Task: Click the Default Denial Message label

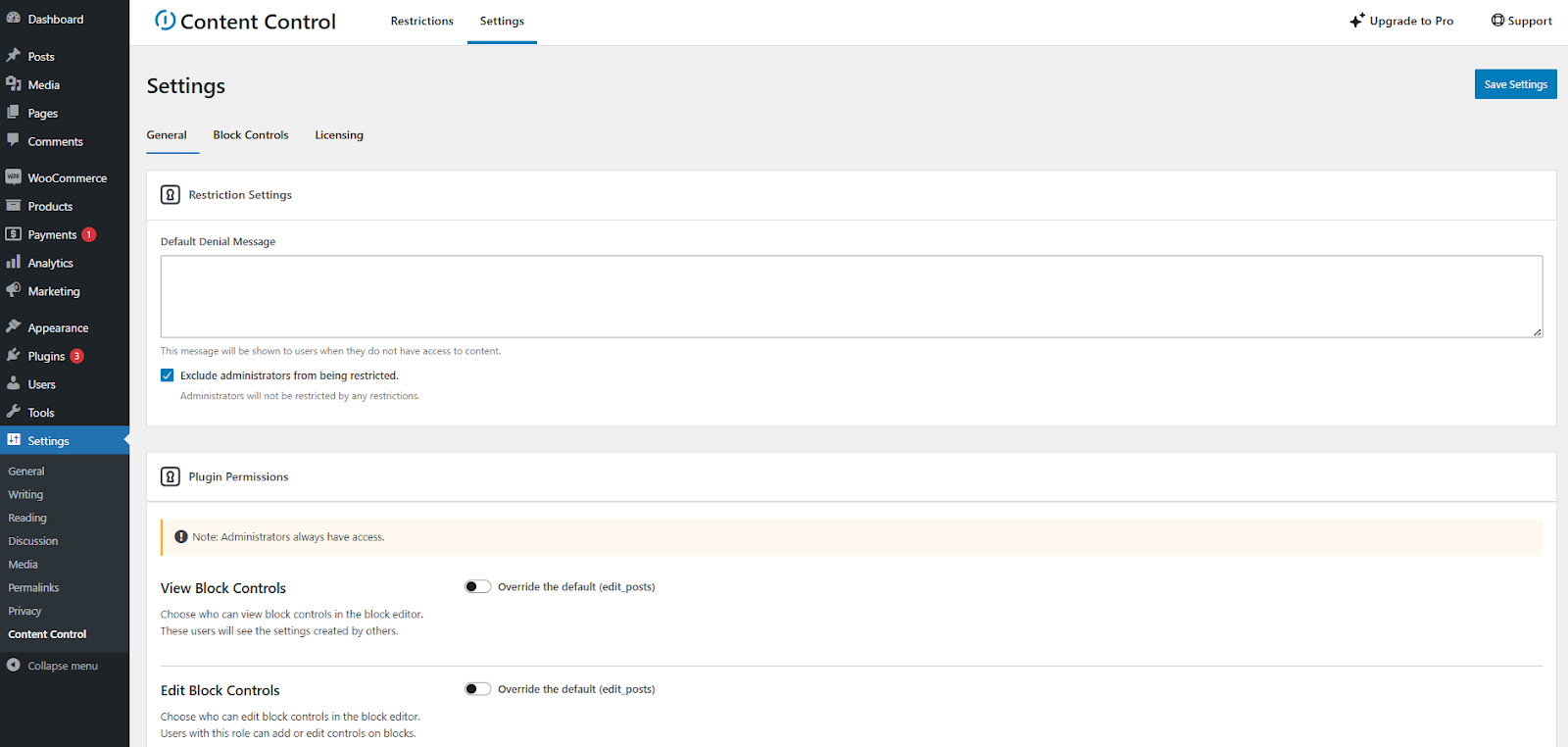Action: [x=218, y=241]
